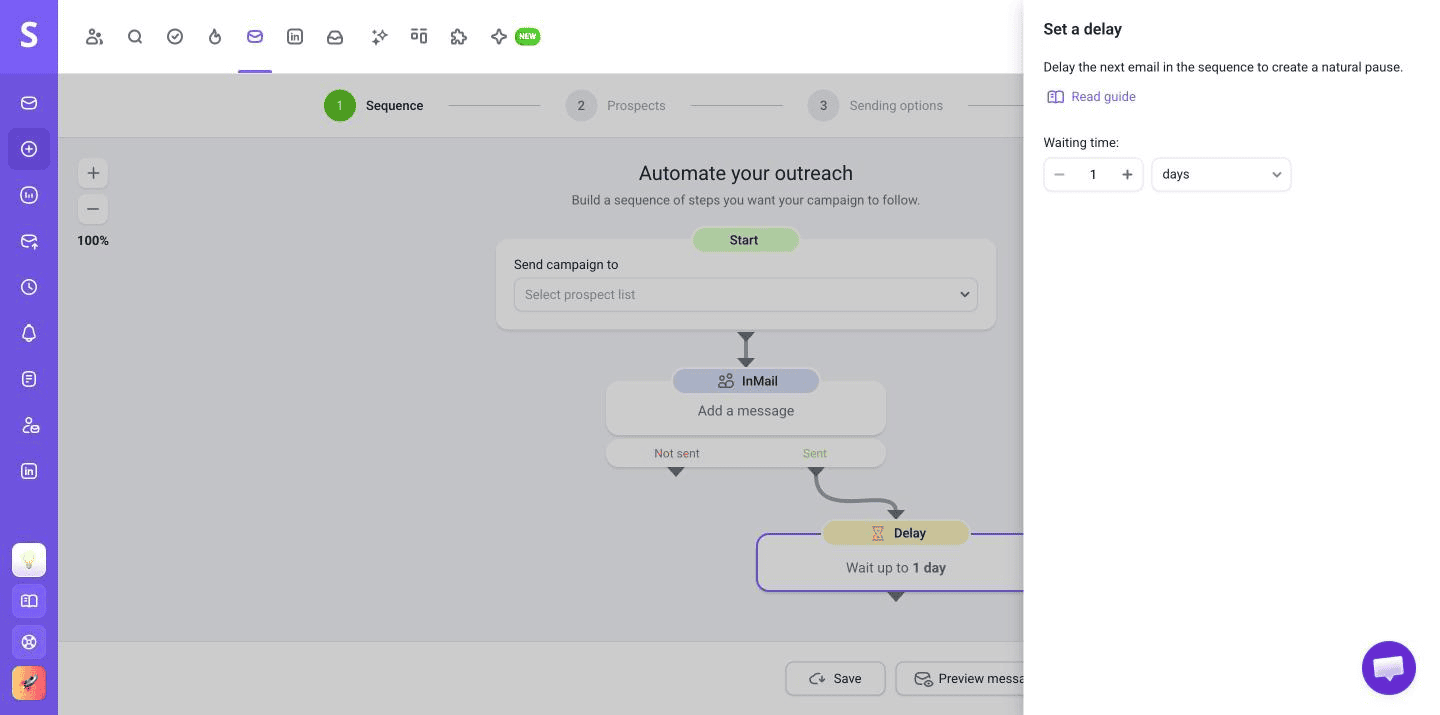The height and width of the screenshot is (715, 1440).
Task: Click the 100% zoom level text
Action: click(93, 241)
